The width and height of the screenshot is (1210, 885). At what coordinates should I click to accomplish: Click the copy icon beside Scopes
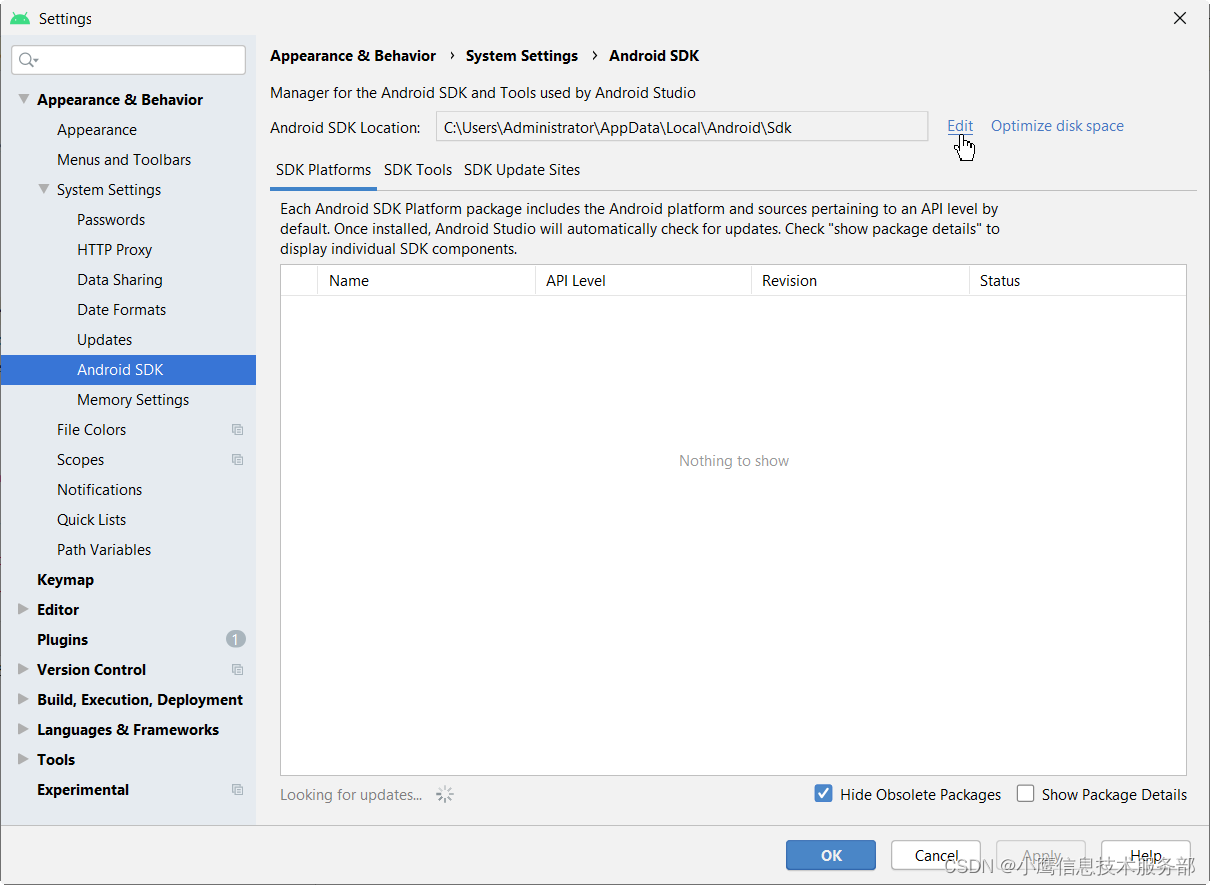[x=237, y=460]
